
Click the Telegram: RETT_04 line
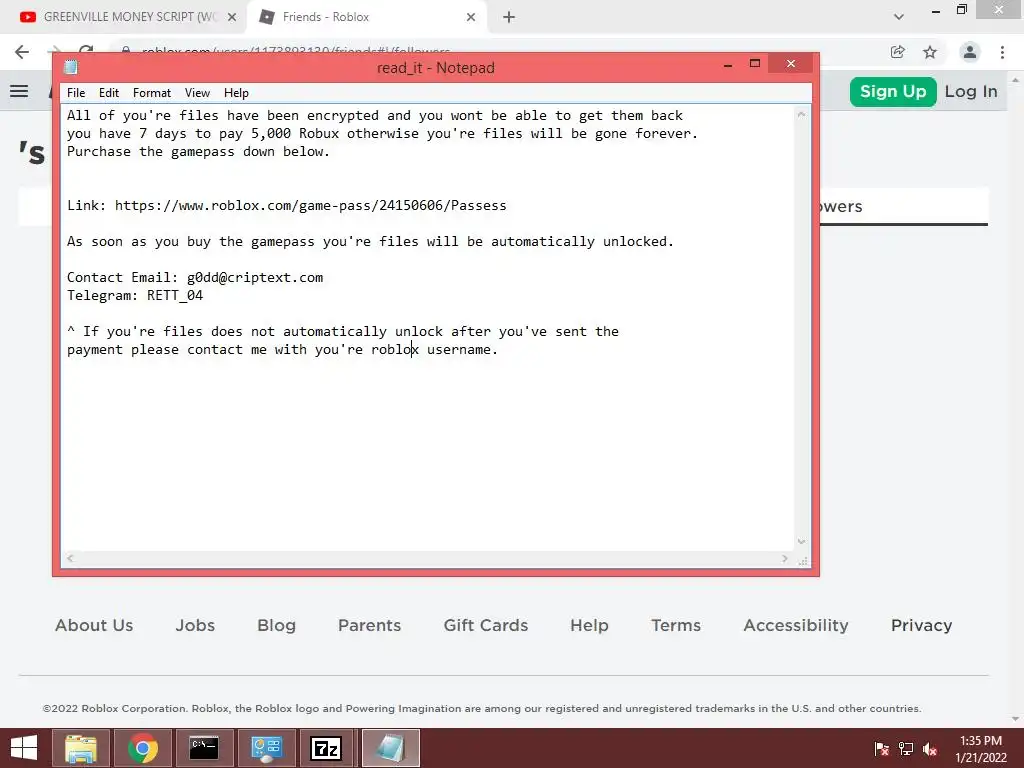point(135,295)
